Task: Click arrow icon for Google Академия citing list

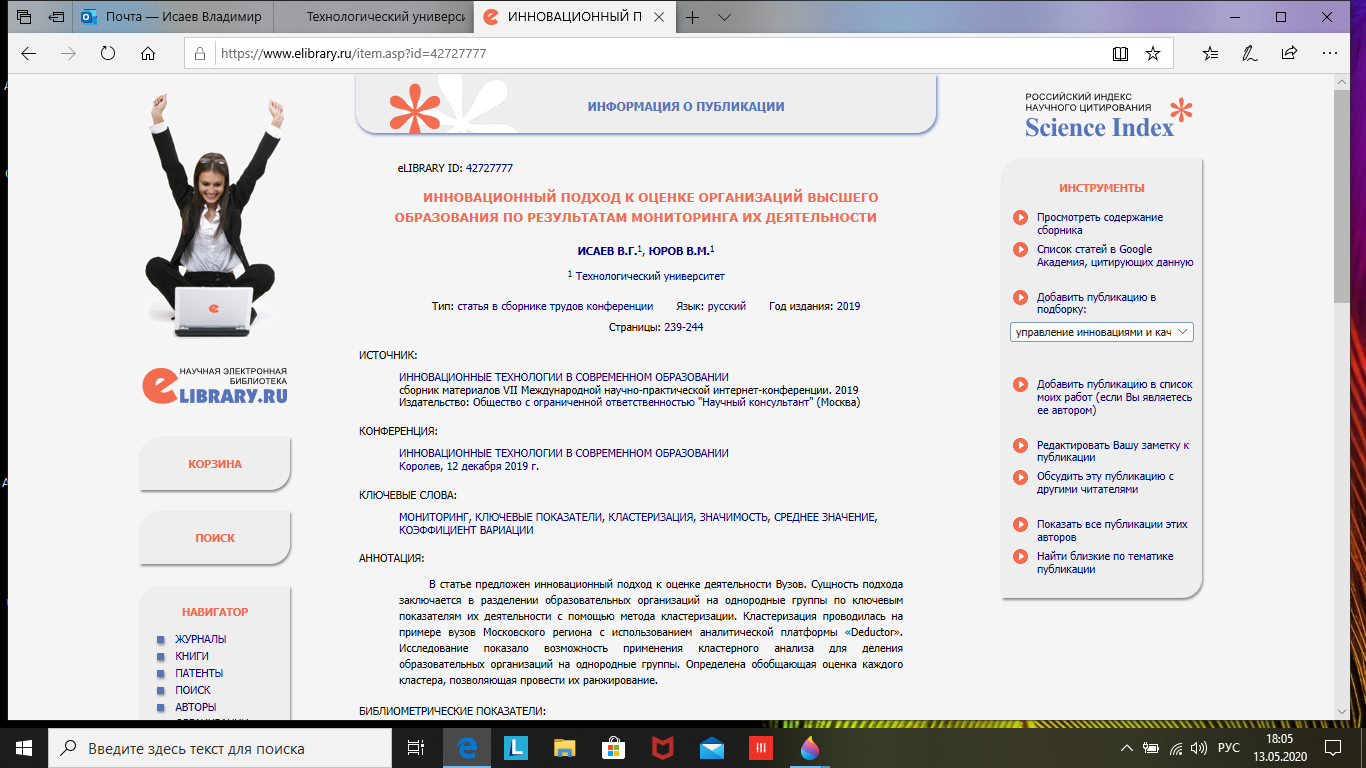Action: click(1020, 249)
